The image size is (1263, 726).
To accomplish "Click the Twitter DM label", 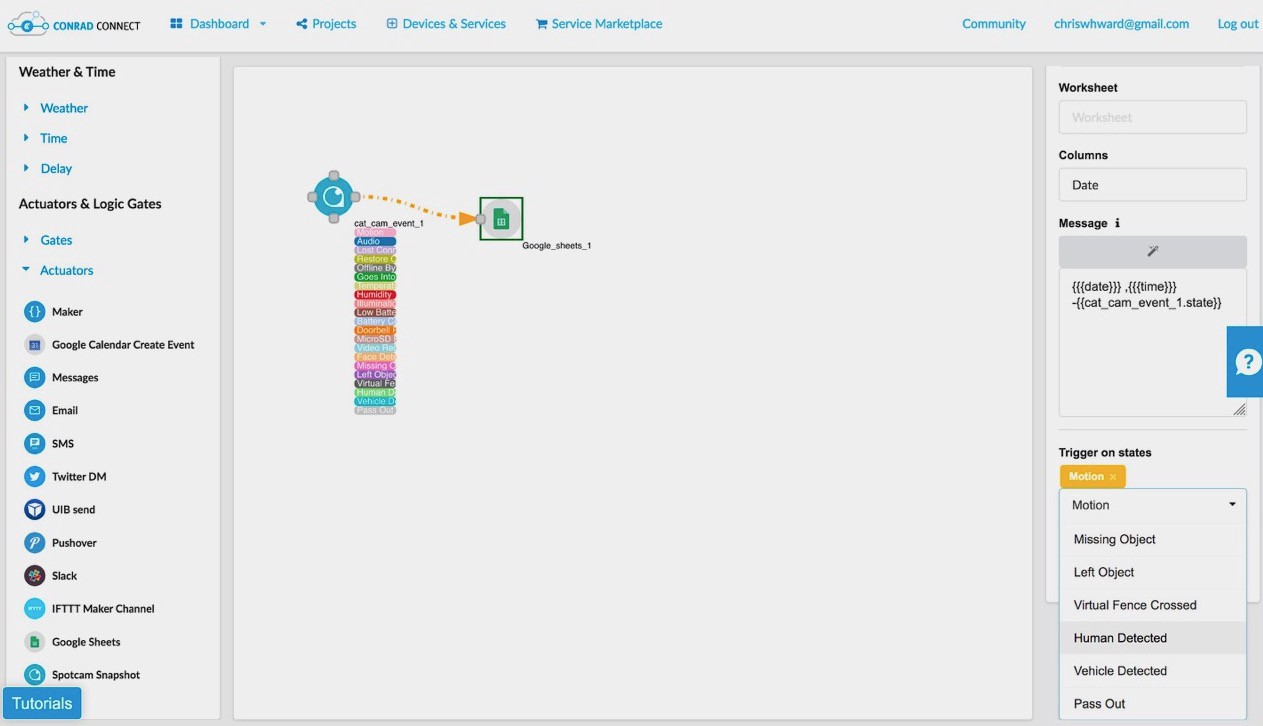I will pyautogui.click(x=79, y=477).
